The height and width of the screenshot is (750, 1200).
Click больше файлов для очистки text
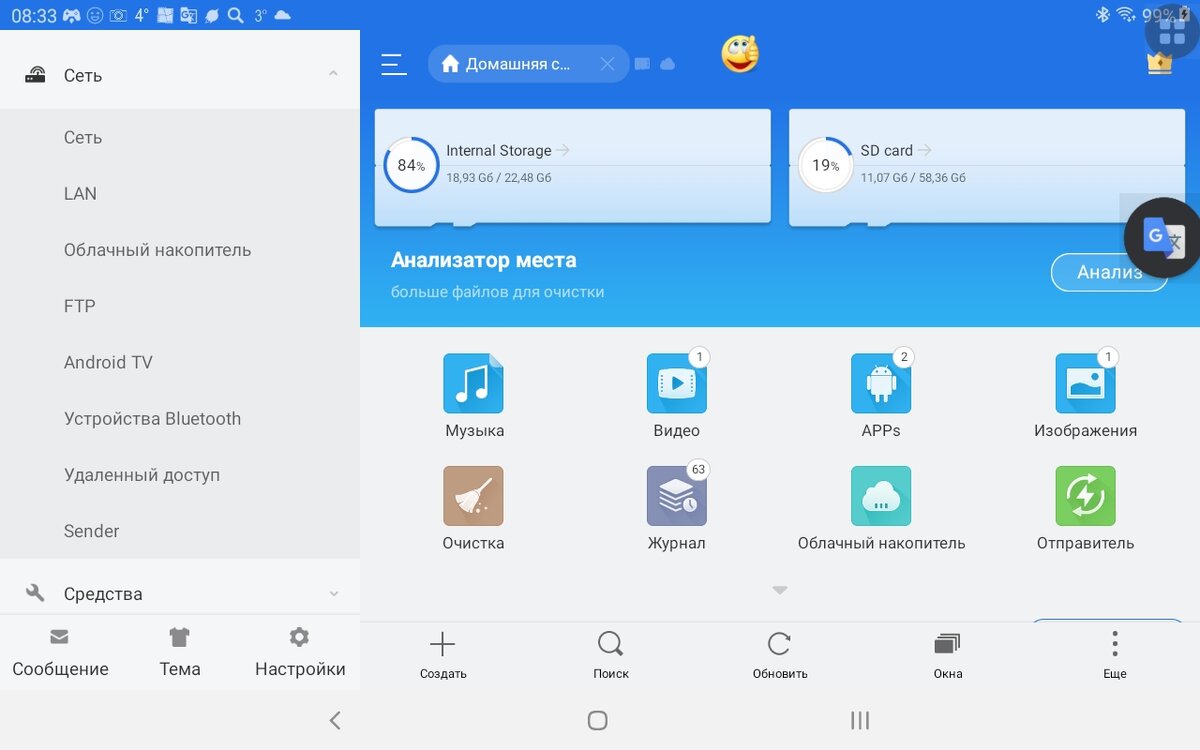[497, 292]
